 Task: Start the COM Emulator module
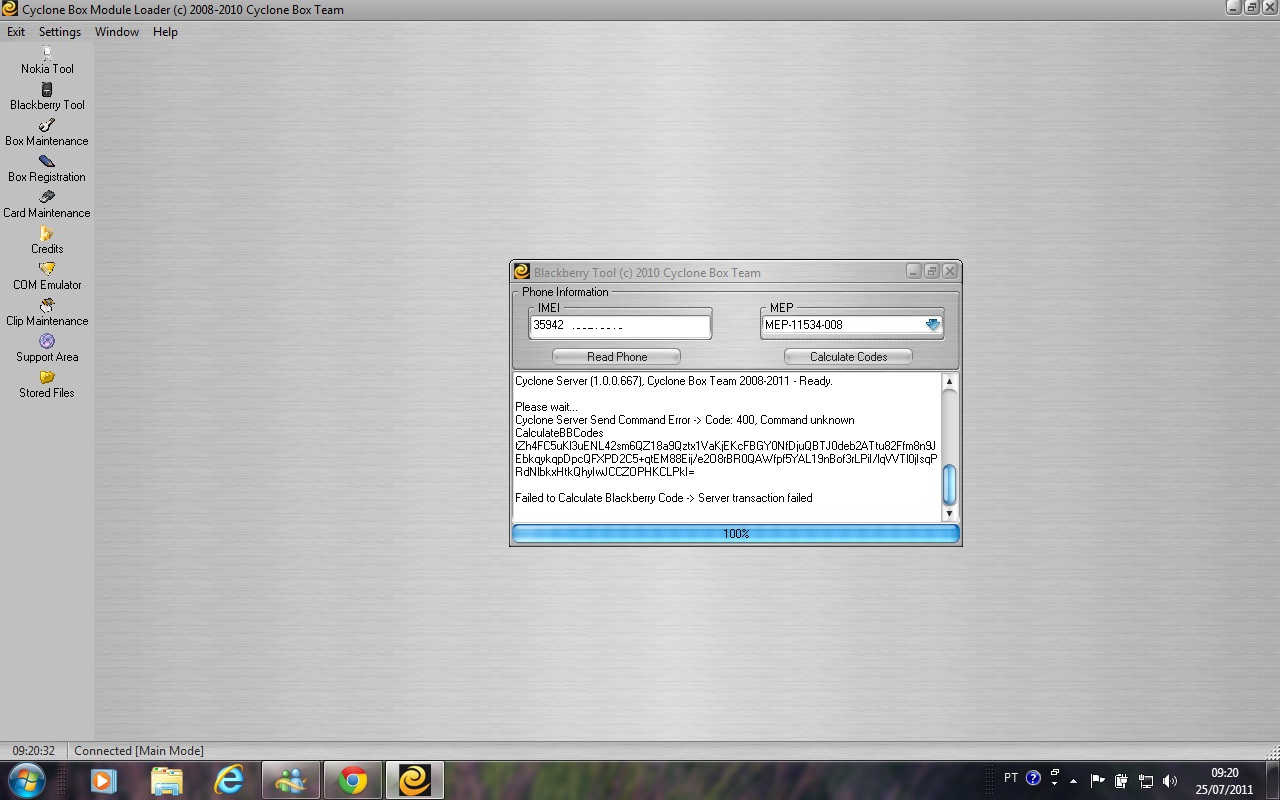pos(47,276)
